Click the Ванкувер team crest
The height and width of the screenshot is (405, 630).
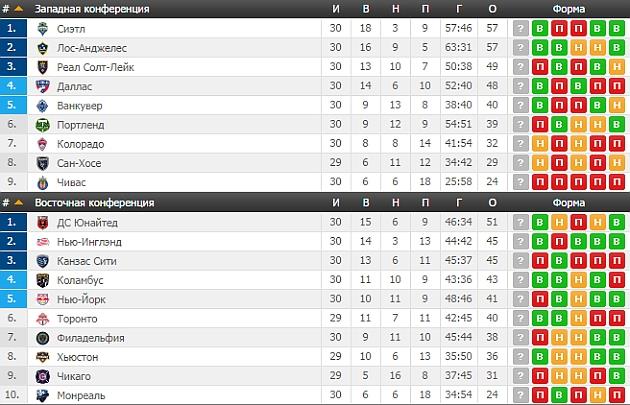(x=43, y=105)
